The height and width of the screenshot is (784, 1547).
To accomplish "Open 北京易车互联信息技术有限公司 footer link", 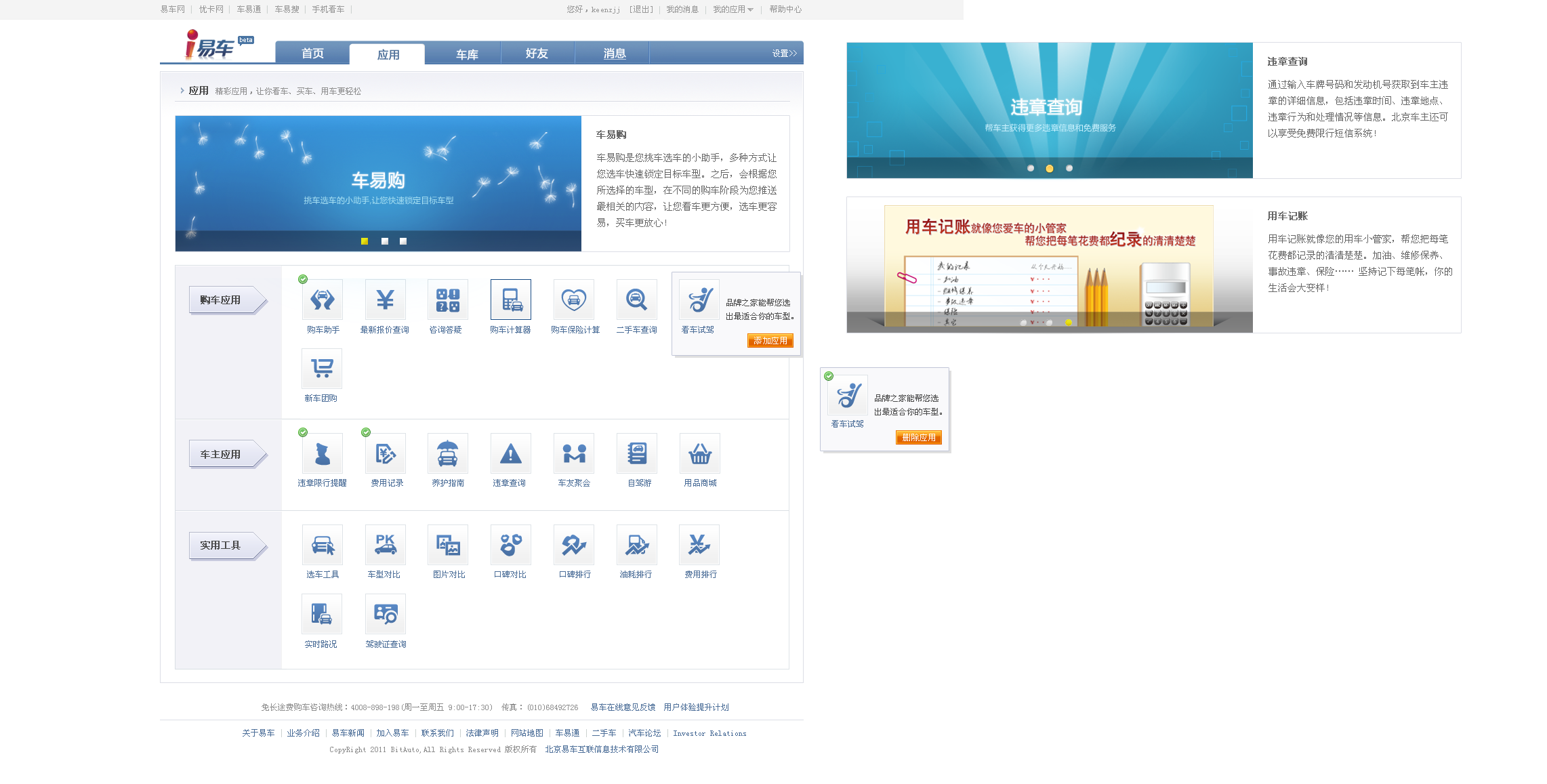I will point(602,749).
